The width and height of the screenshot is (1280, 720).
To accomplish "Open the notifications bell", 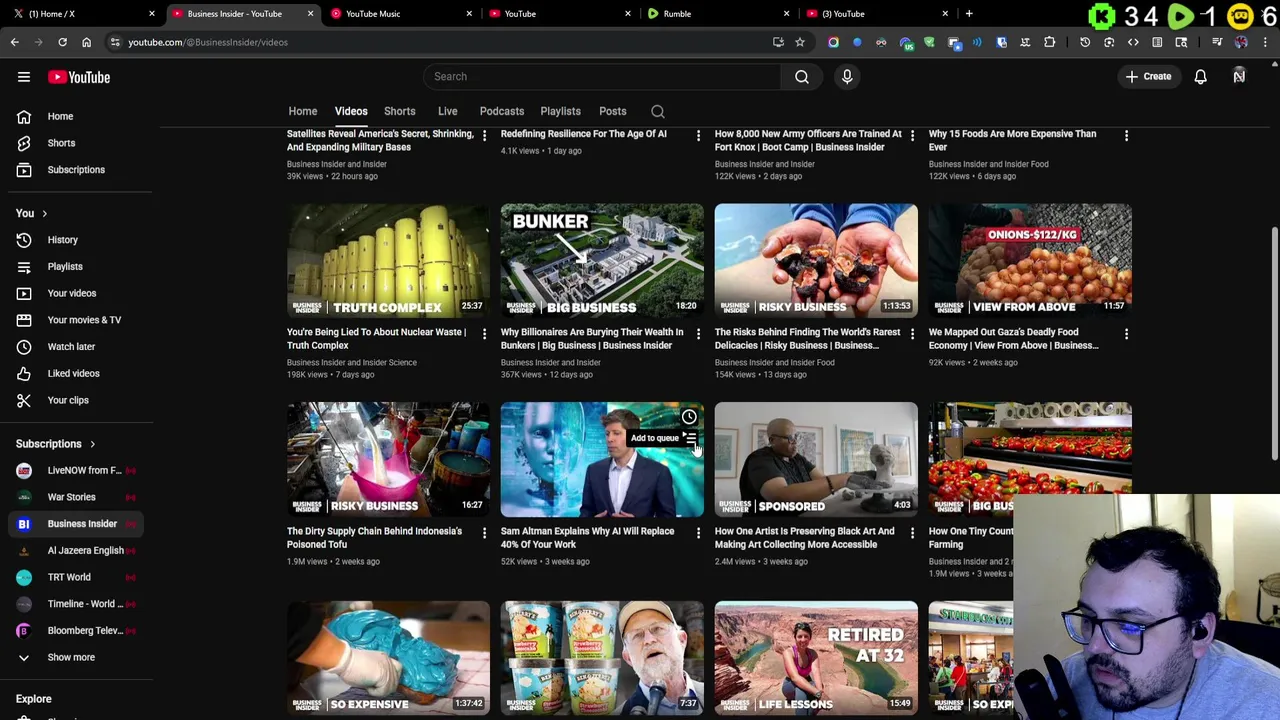I will click(x=1200, y=77).
